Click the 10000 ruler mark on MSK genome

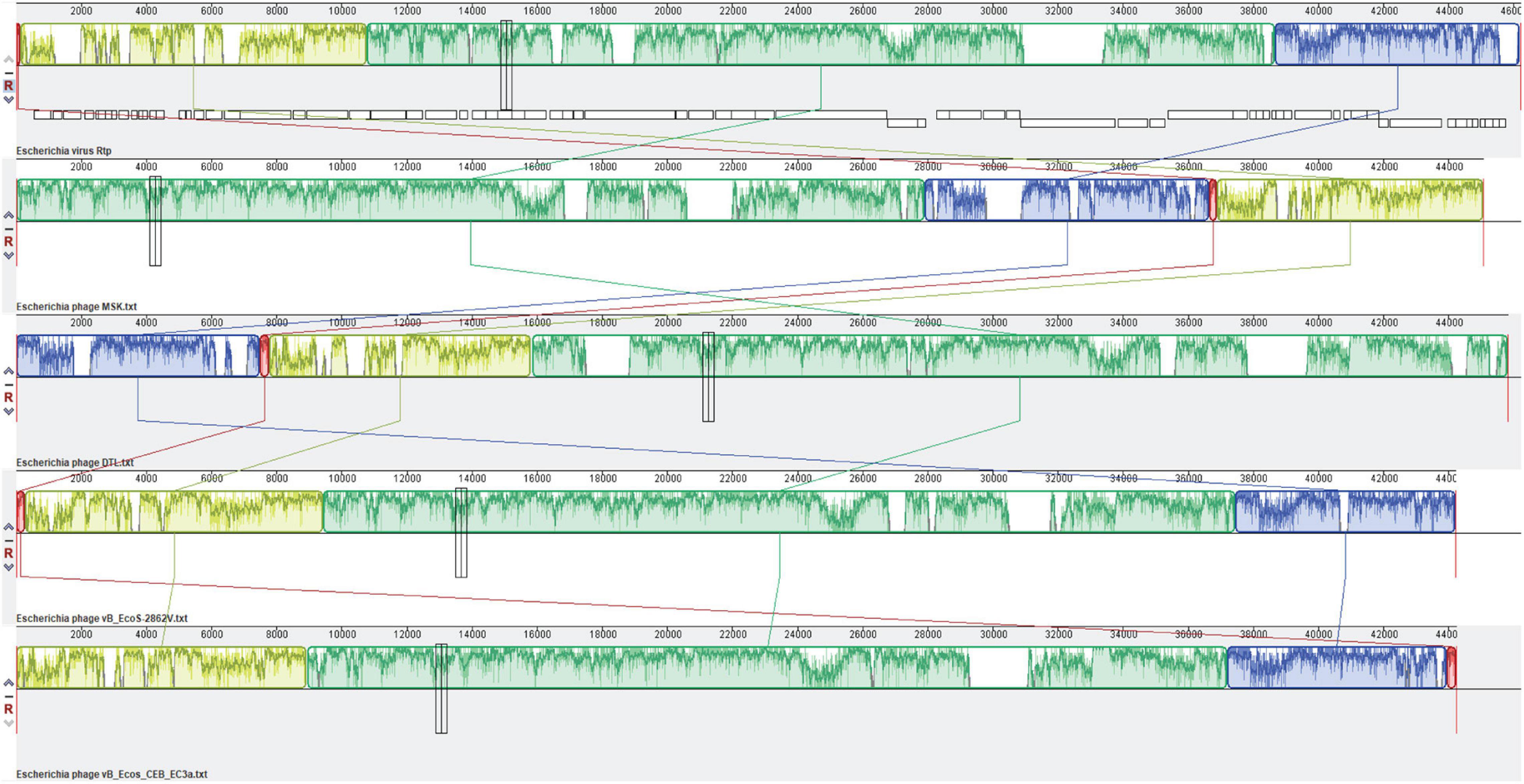click(x=342, y=167)
